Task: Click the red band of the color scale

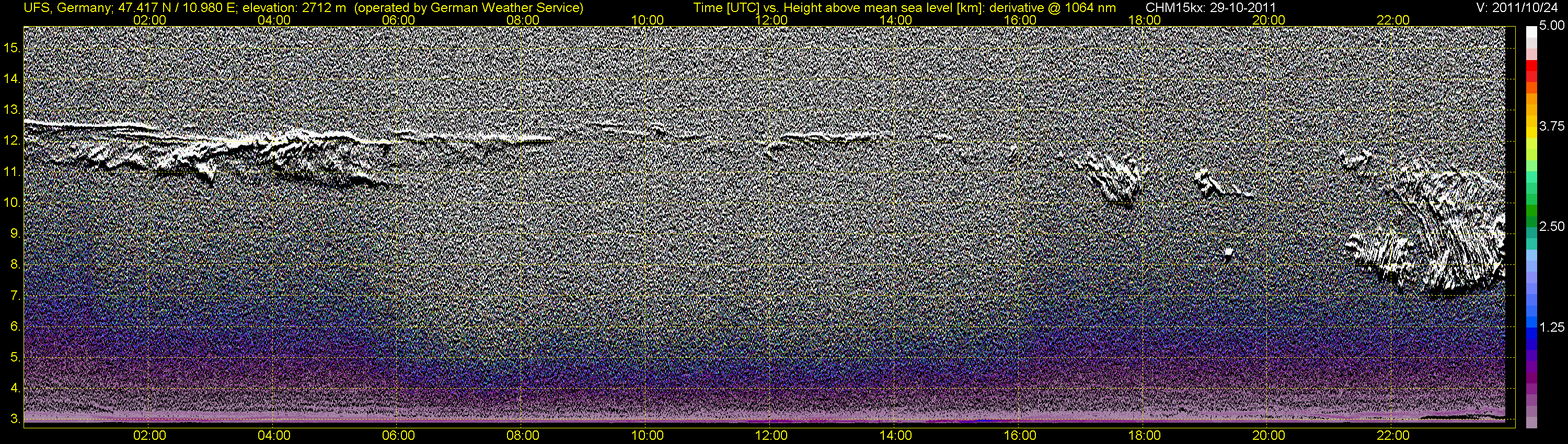Action: [x=1531, y=65]
